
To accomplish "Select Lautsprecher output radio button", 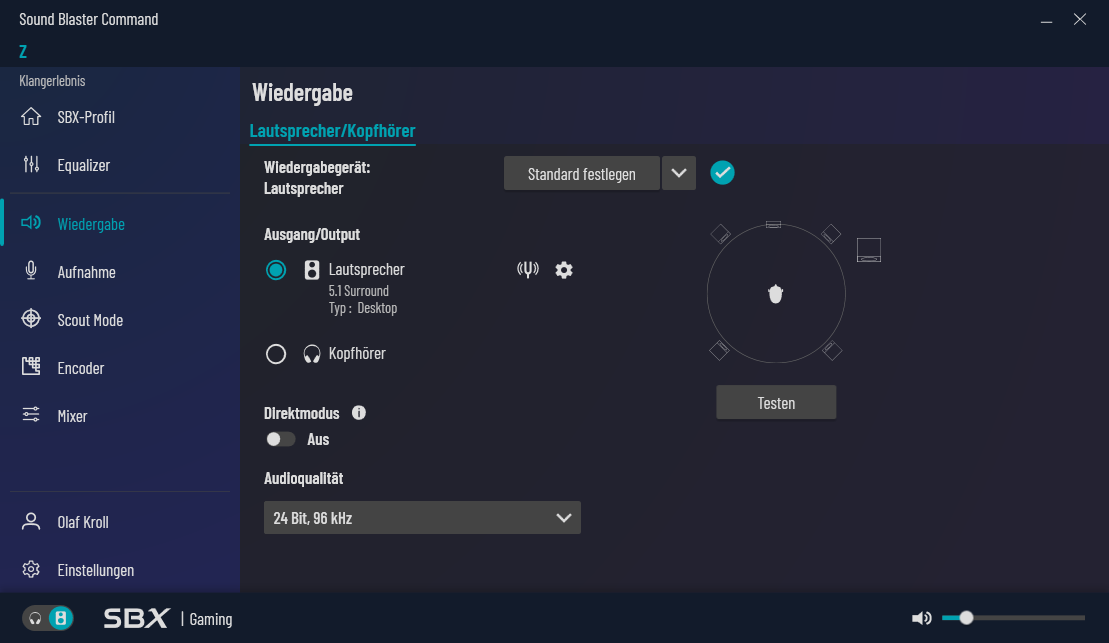I will coord(276,270).
